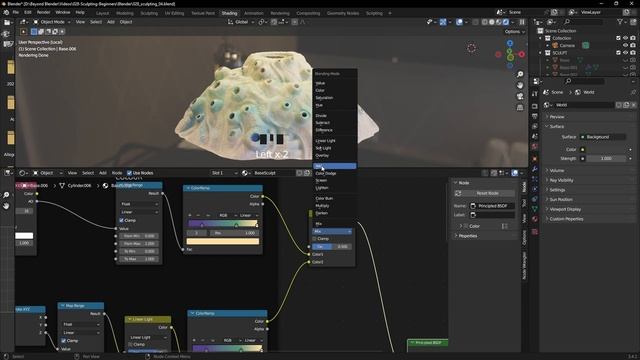
Task: Click the pan hand icon in 3D viewport
Action: pos(520,85)
